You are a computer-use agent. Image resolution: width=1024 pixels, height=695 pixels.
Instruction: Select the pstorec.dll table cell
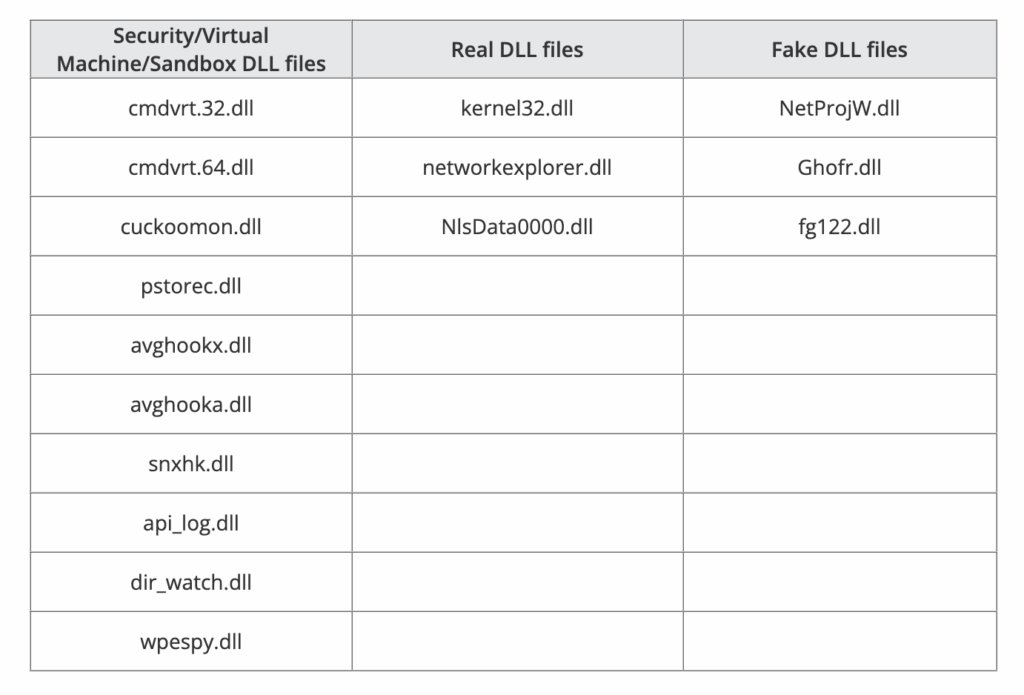(x=191, y=286)
